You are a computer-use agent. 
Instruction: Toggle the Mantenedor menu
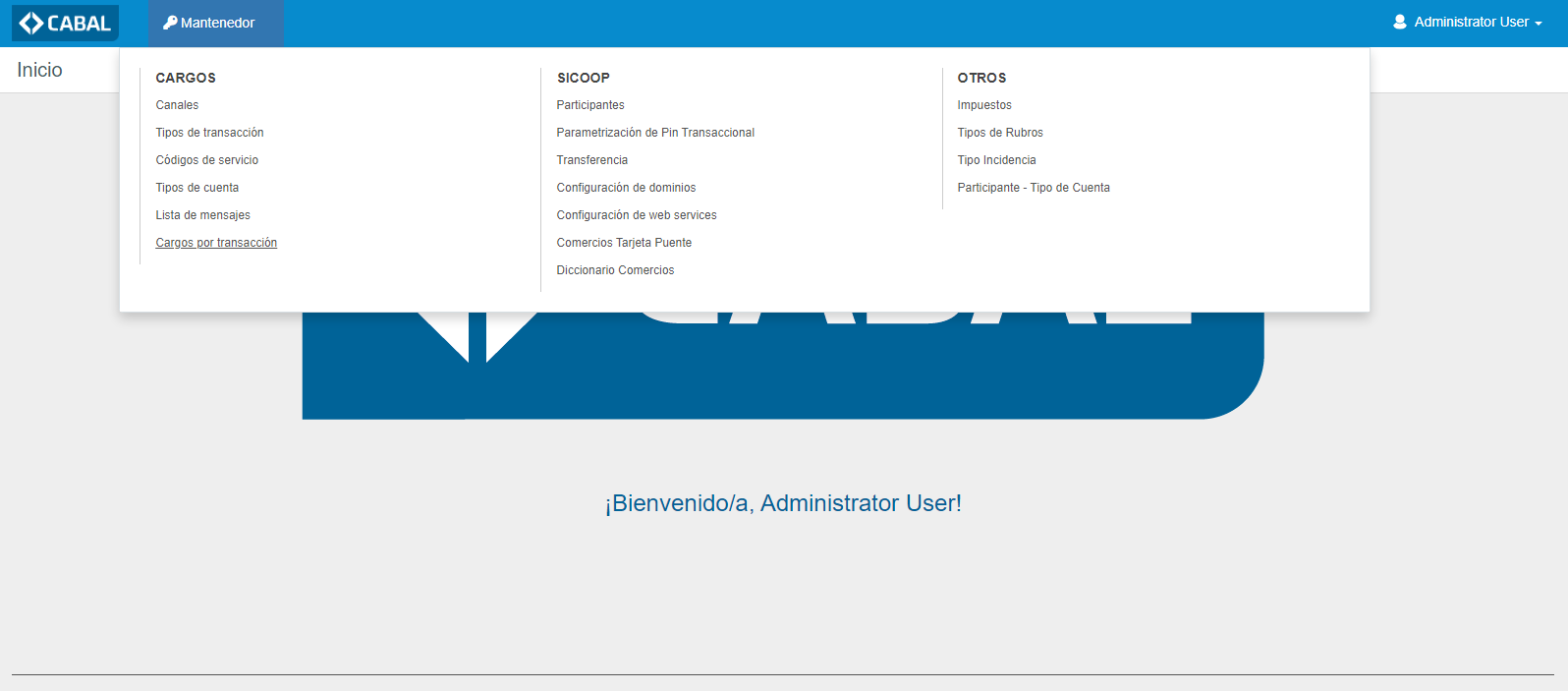tap(216, 23)
